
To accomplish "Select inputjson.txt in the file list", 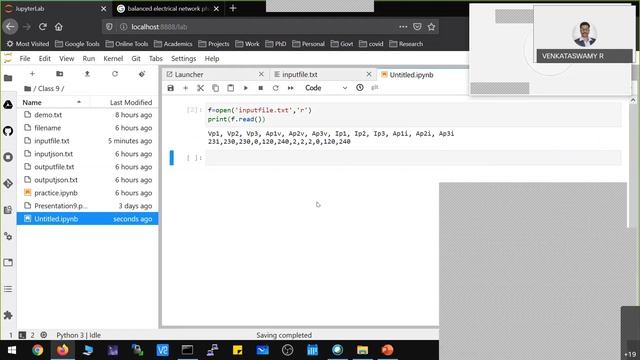I will pyautogui.click(x=87, y=154).
